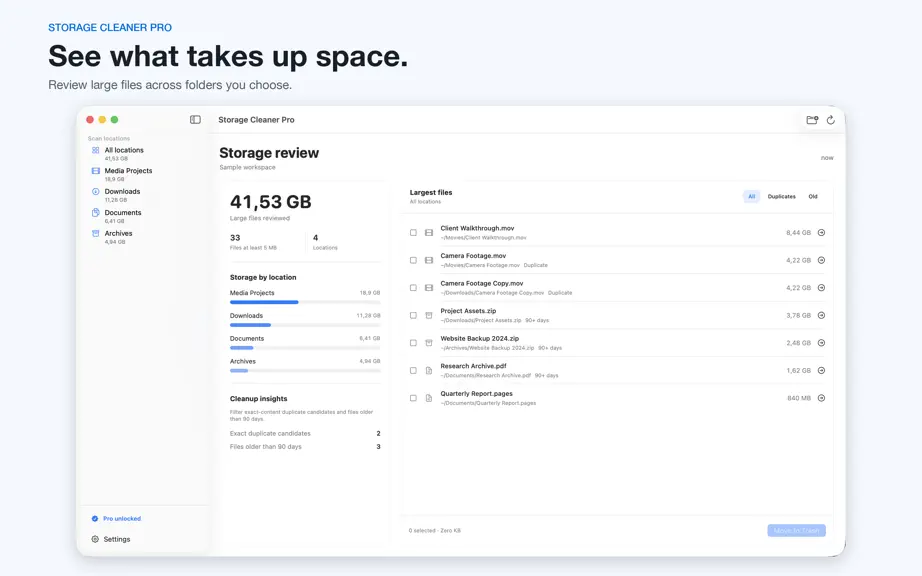The height and width of the screenshot is (576, 922).
Task: Click the Documents storage bar
Action: pyautogui.click(x=305, y=348)
